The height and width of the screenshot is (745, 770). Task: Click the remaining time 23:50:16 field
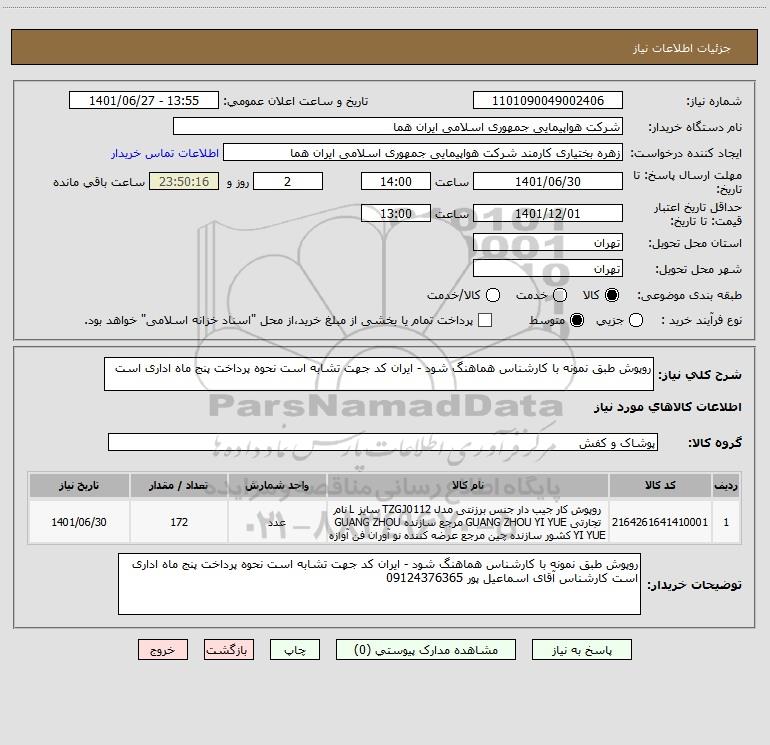point(184,181)
